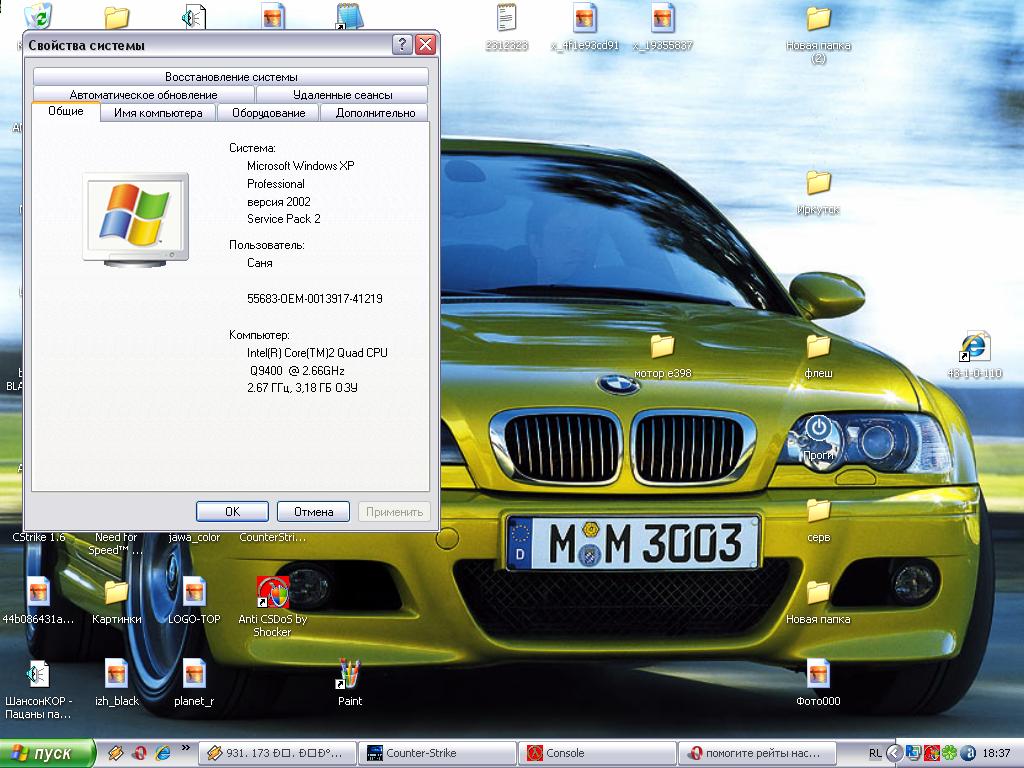Click the first quick launch icon
Image resolution: width=1024 pixels, height=768 pixels.
[116, 753]
